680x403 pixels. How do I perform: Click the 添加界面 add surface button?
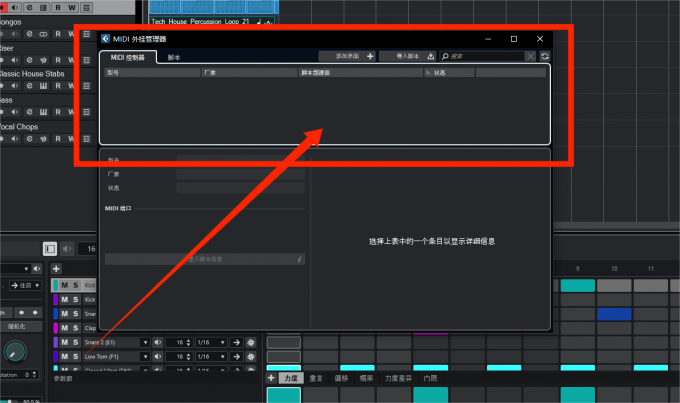click(x=347, y=56)
